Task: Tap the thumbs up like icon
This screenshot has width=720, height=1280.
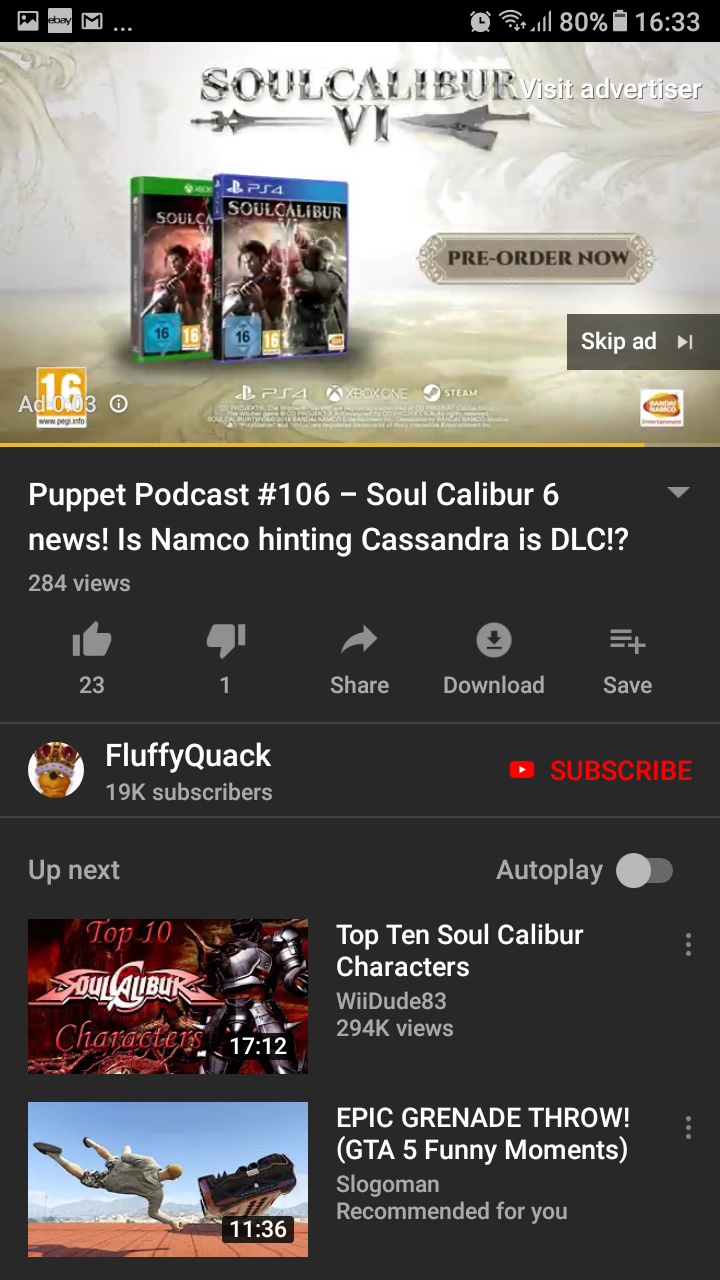Action: [92, 641]
